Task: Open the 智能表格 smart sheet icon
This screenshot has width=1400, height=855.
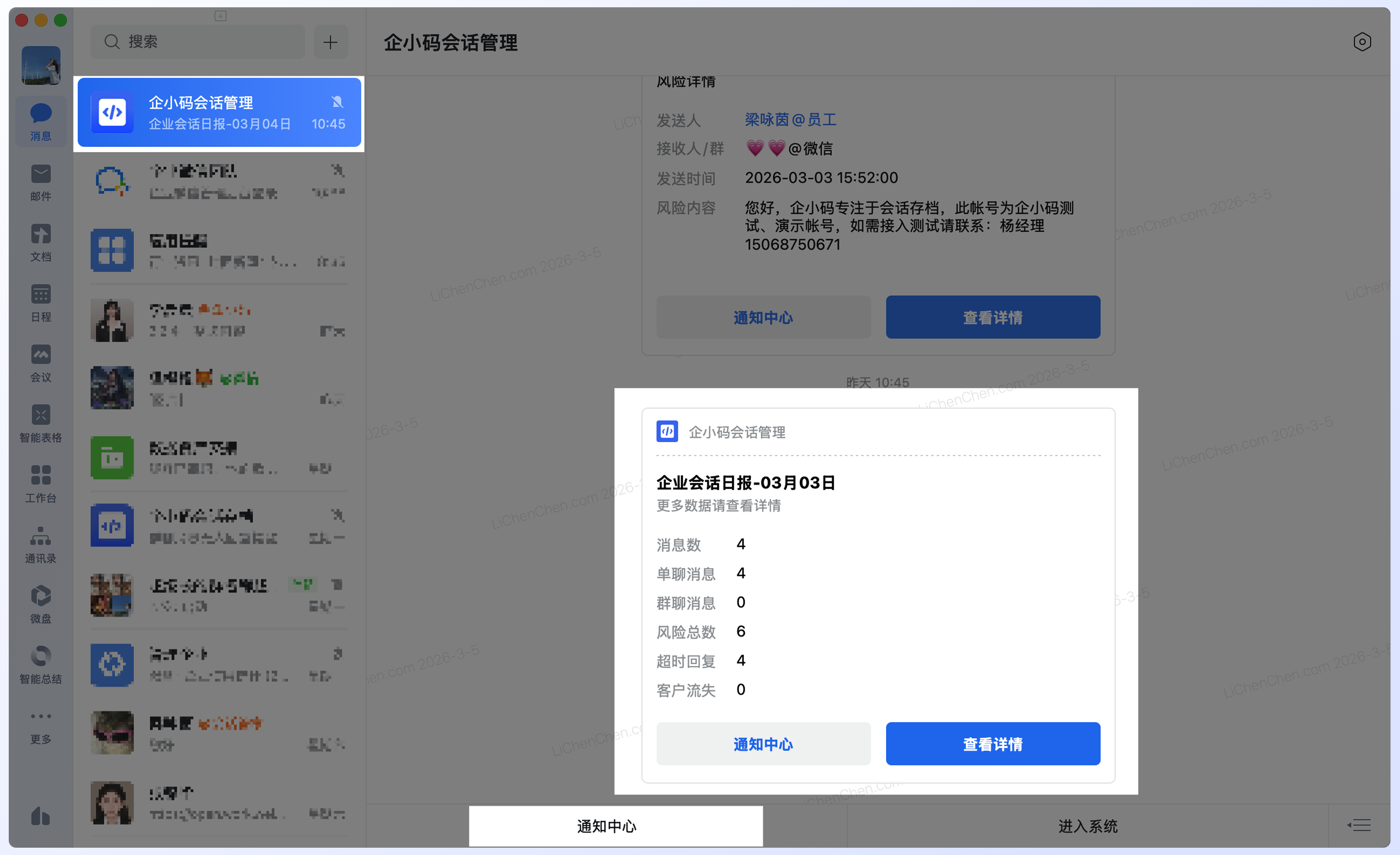Action: click(x=40, y=423)
